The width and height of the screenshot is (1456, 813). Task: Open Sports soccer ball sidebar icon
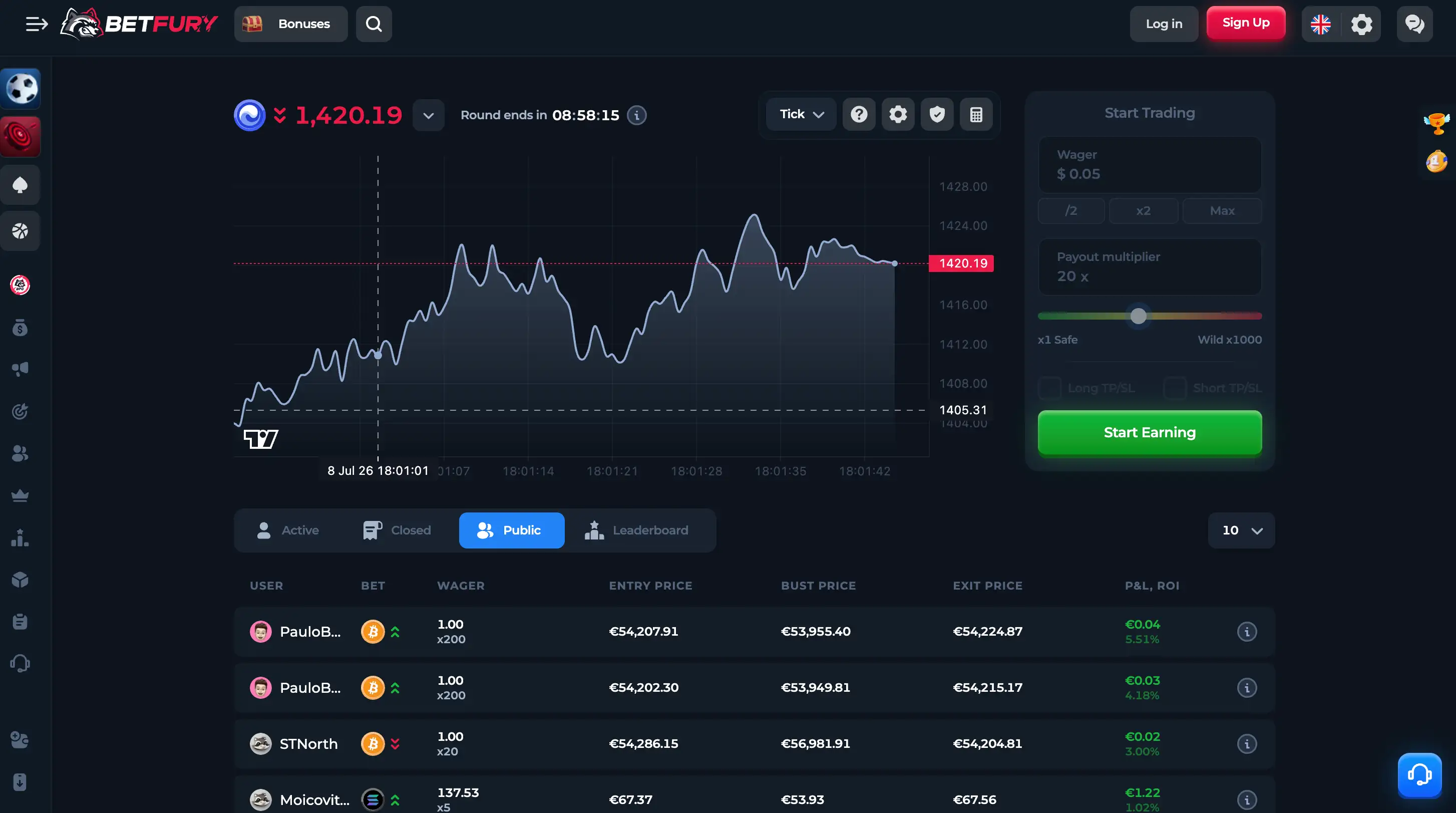pyautogui.click(x=21, y=88)
